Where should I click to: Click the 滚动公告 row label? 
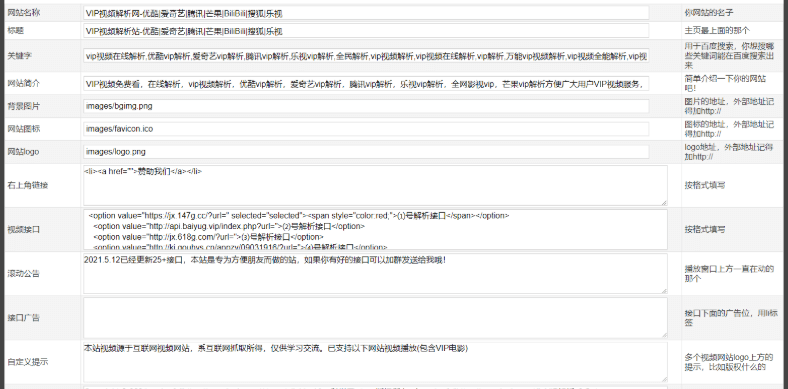(x=24, y=274)
